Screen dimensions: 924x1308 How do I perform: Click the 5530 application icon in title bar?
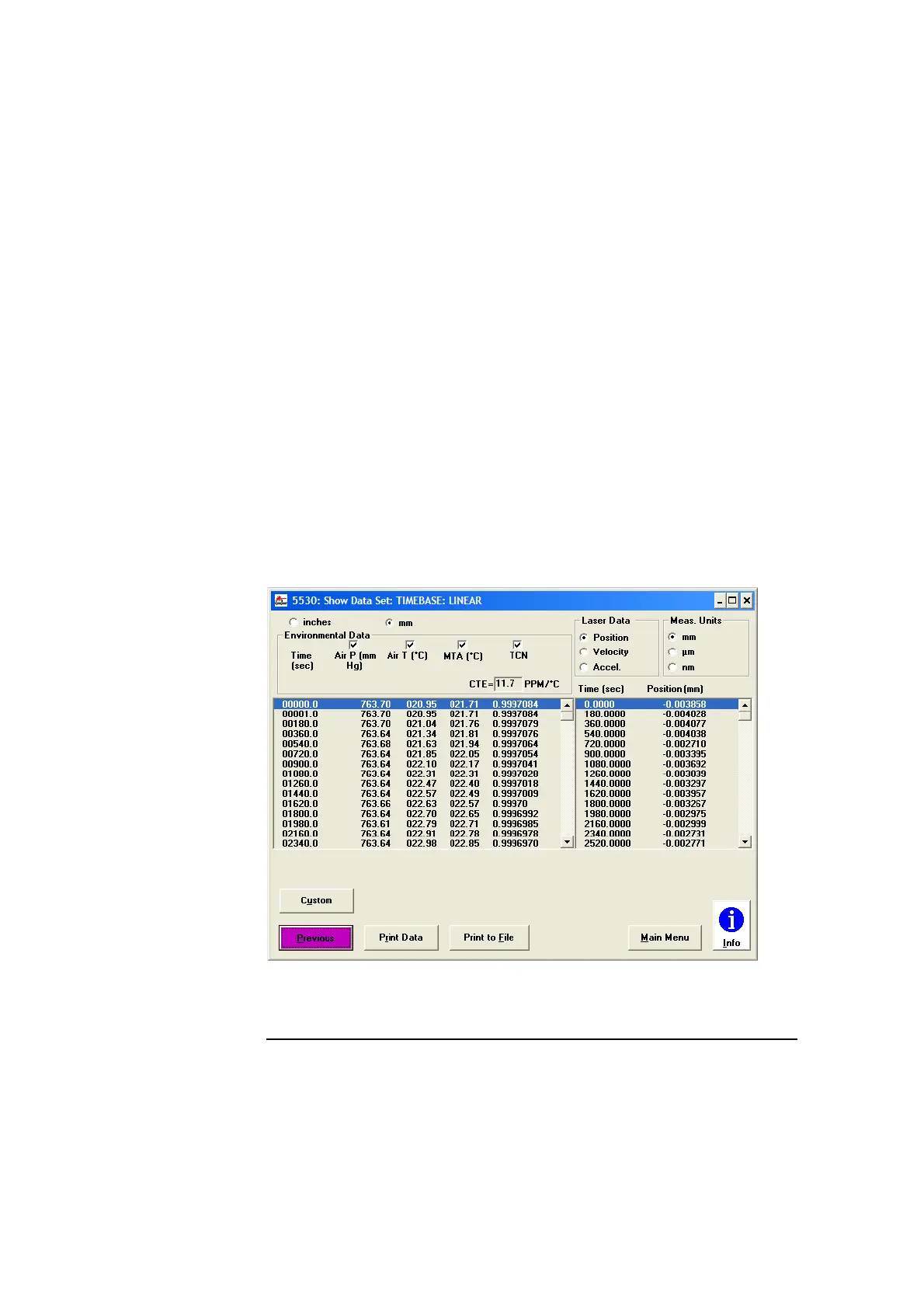click(281, 600)
